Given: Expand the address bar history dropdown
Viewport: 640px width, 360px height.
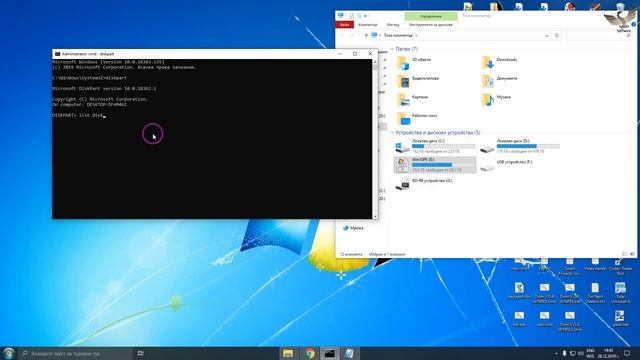Looking at the screenshot, I should click(547, 36).
